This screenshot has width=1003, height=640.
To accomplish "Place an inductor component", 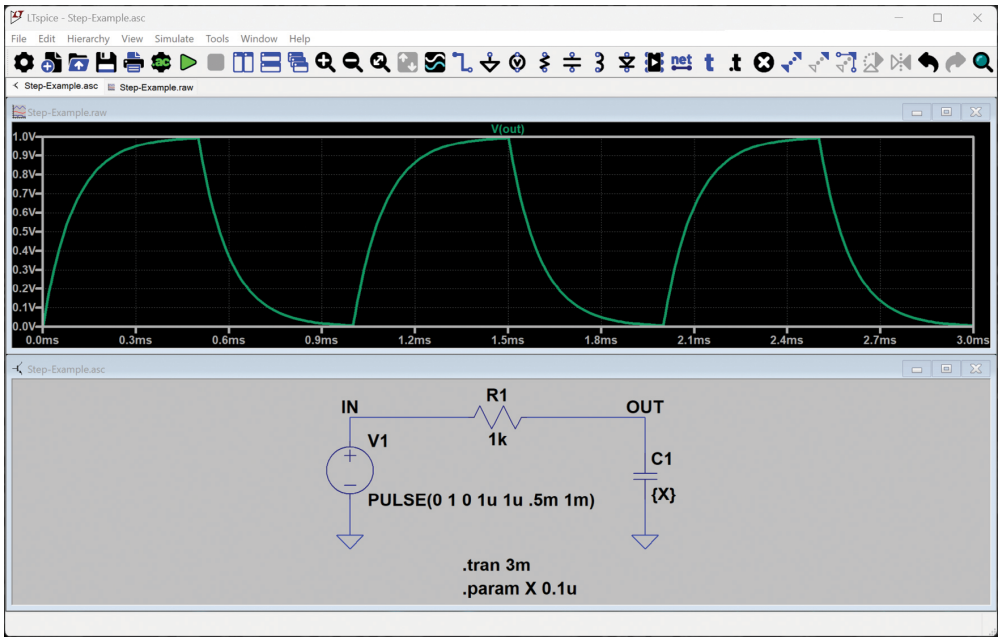I will point(599,63).
